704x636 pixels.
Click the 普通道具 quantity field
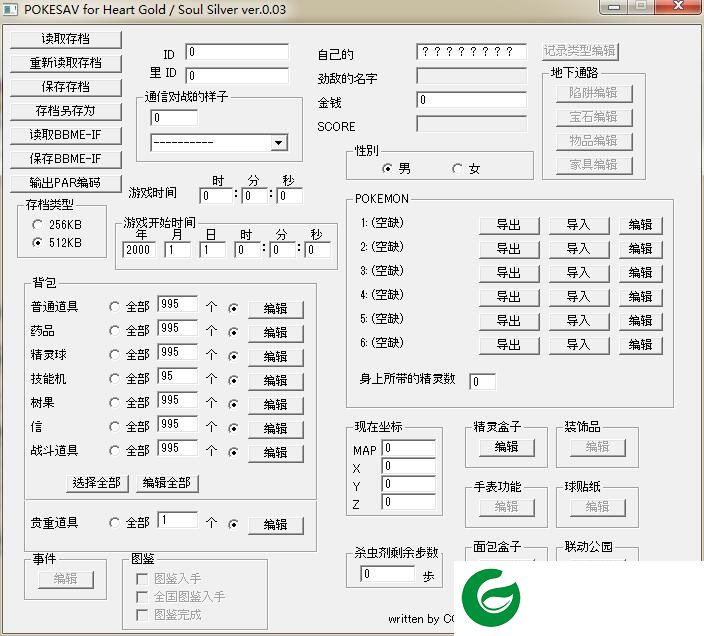coord(177,304)
